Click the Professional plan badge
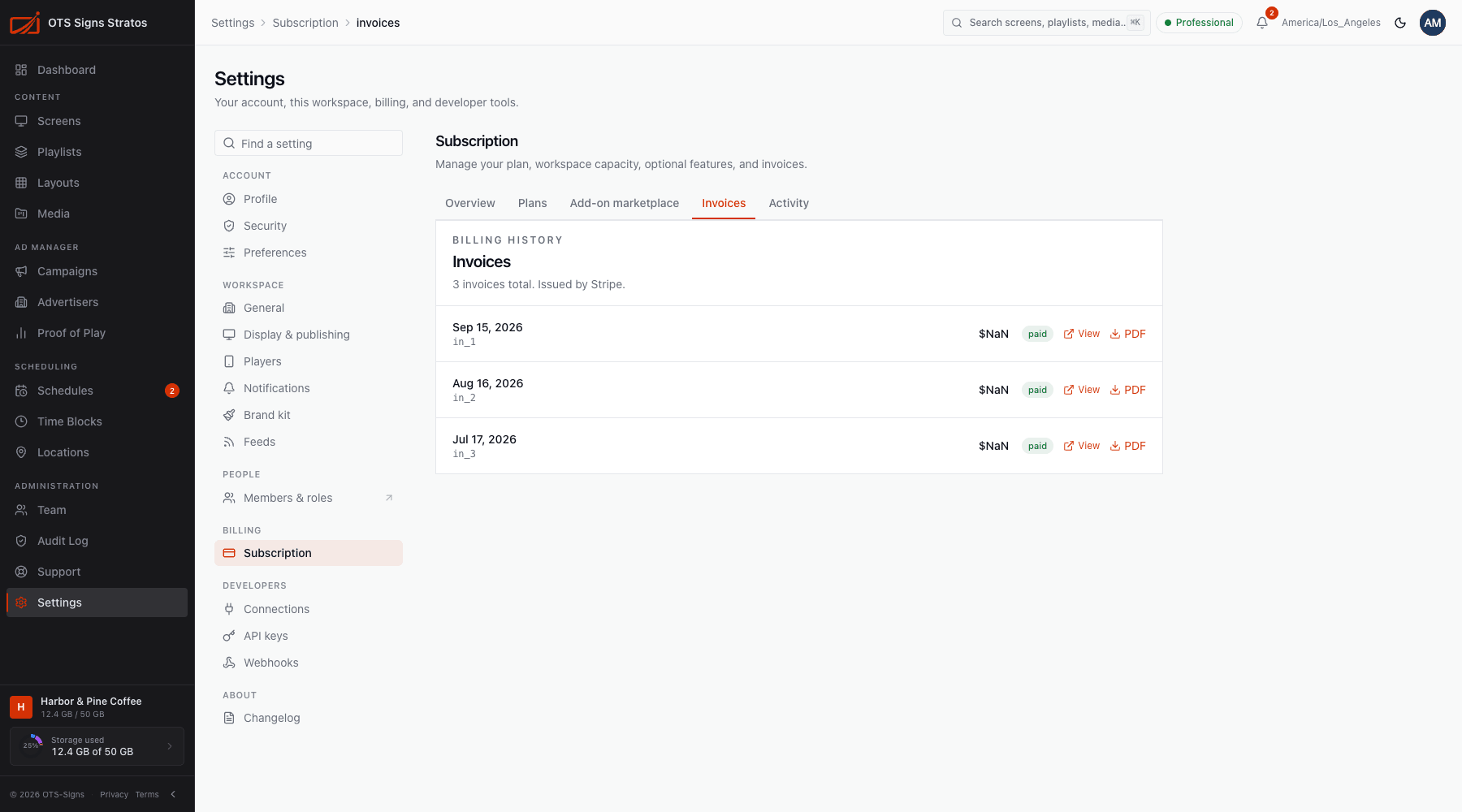This screenshot has height=812, width=1462. pyautogui.click(x=1199, y=23)
